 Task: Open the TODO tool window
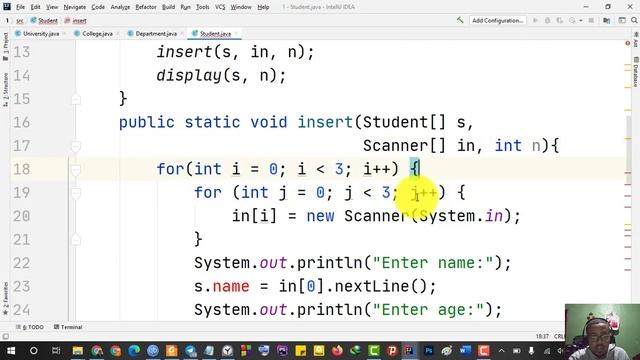point(30,327)
